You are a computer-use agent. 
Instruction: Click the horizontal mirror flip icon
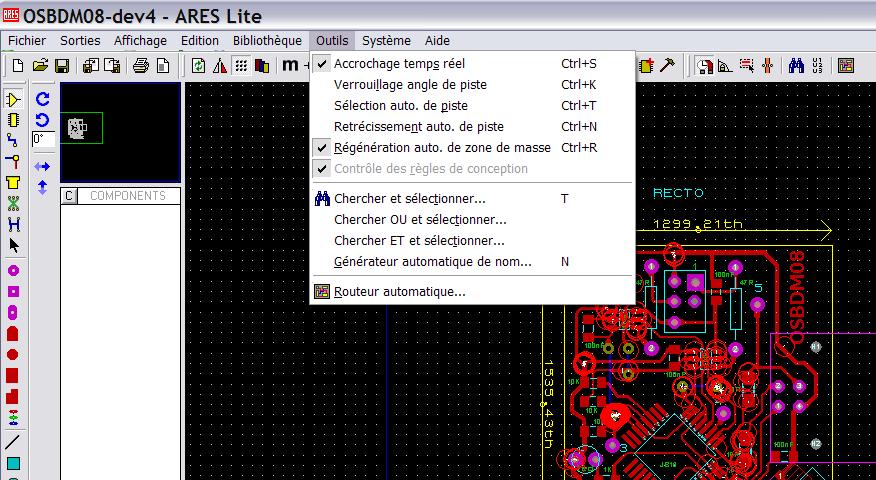point(43,166)
